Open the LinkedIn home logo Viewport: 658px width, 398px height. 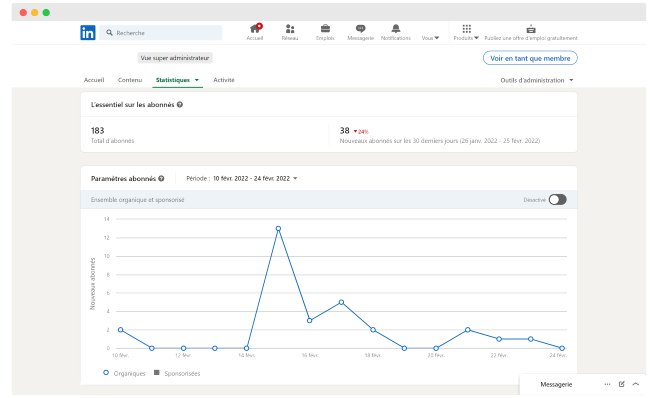(x=88, y=32)
